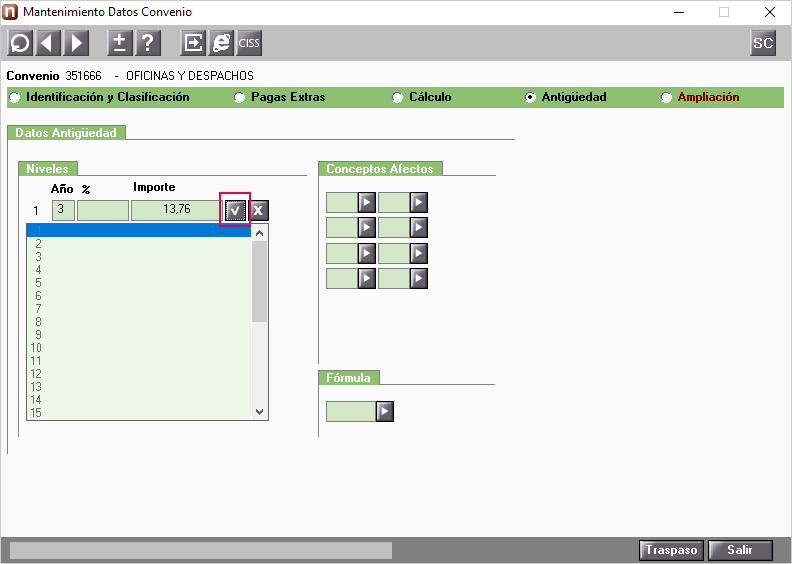This screenshot has width=792, height=564.
Task: Open first row left Conceptos Afectos arrow
Action: (x=367, y=202)
